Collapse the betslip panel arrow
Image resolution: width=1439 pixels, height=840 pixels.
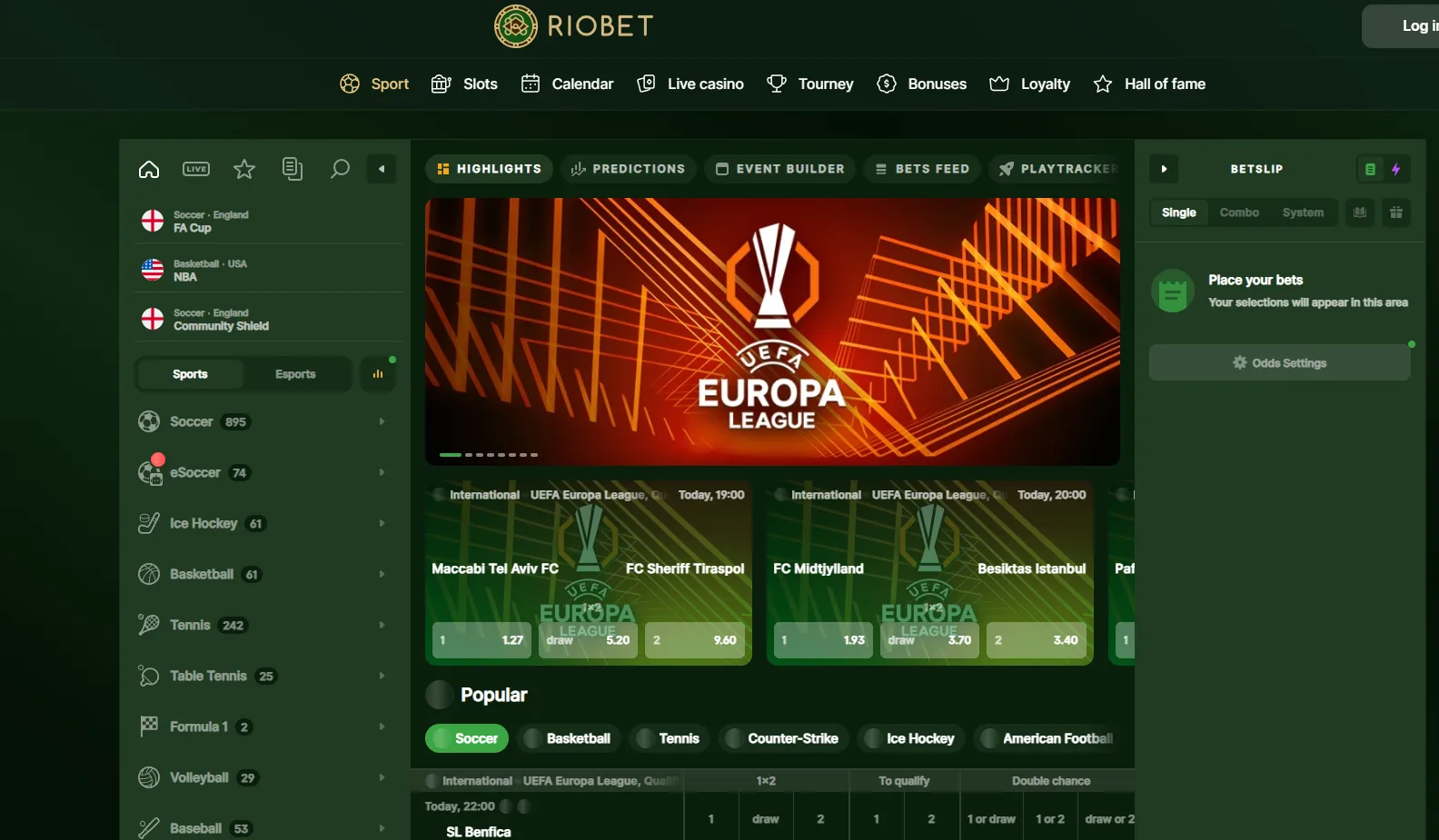(1164, 169)
